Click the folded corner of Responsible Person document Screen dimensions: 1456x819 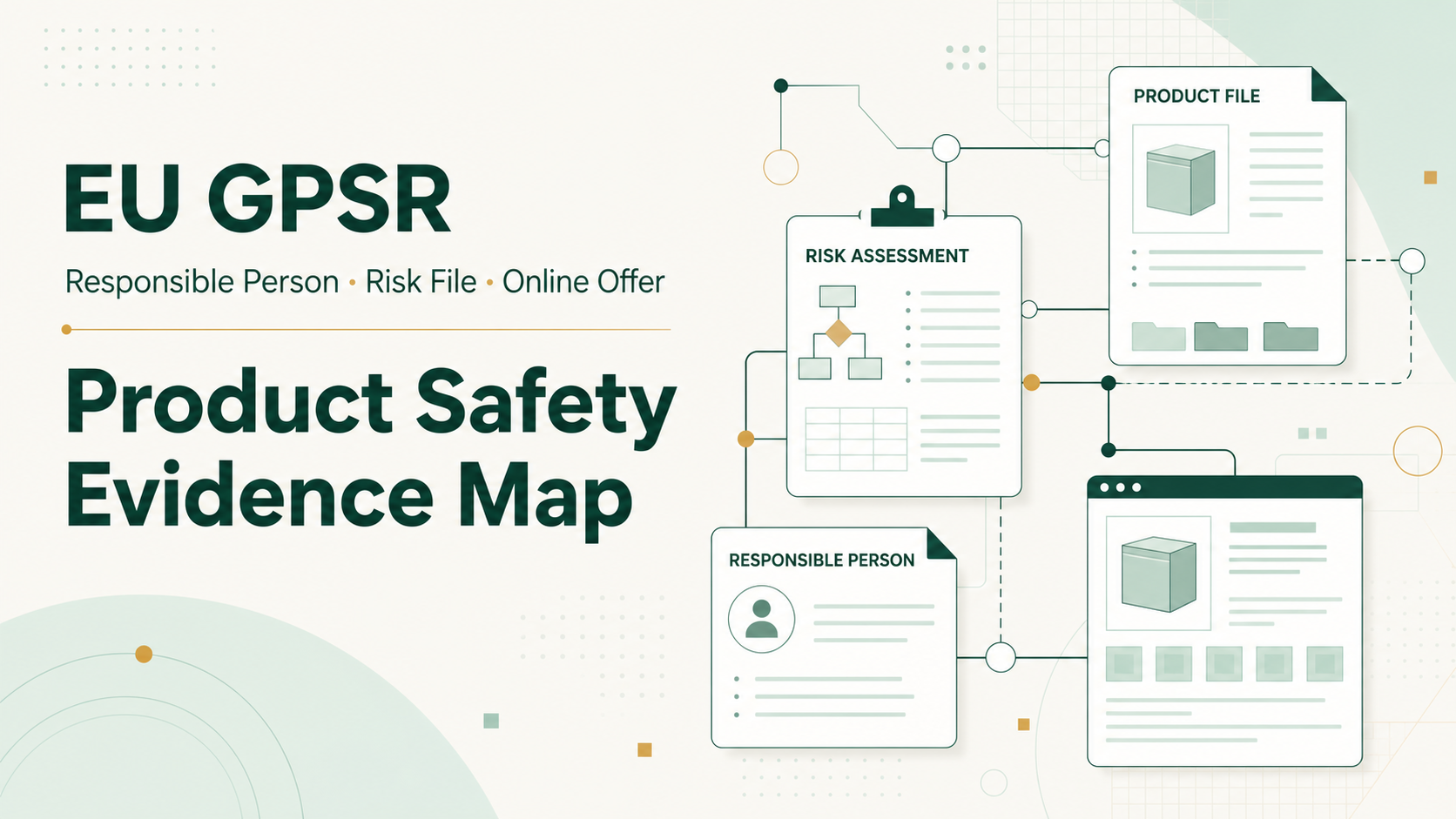(x=941, y=544)
